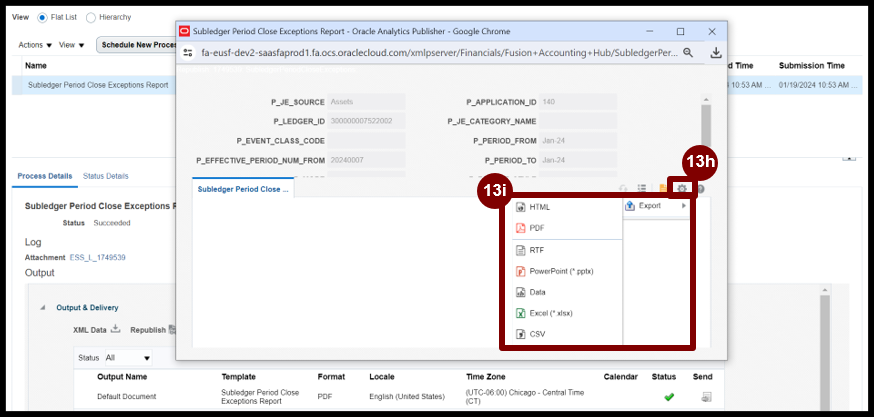Viewport: 874px width, 417px height.
Task: Download XML Data via its download icon
Action: tap(115, 328)
